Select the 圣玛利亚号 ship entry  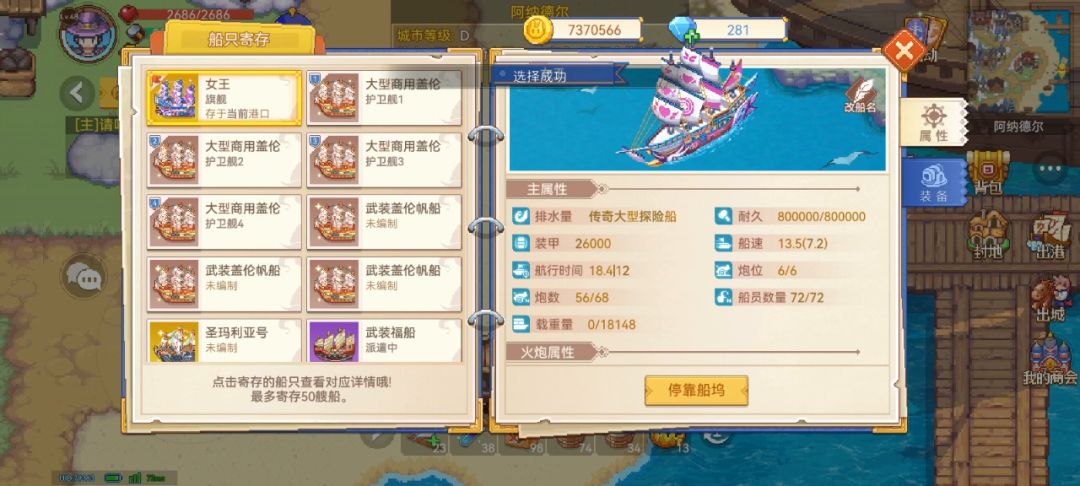tap(224, 341)
